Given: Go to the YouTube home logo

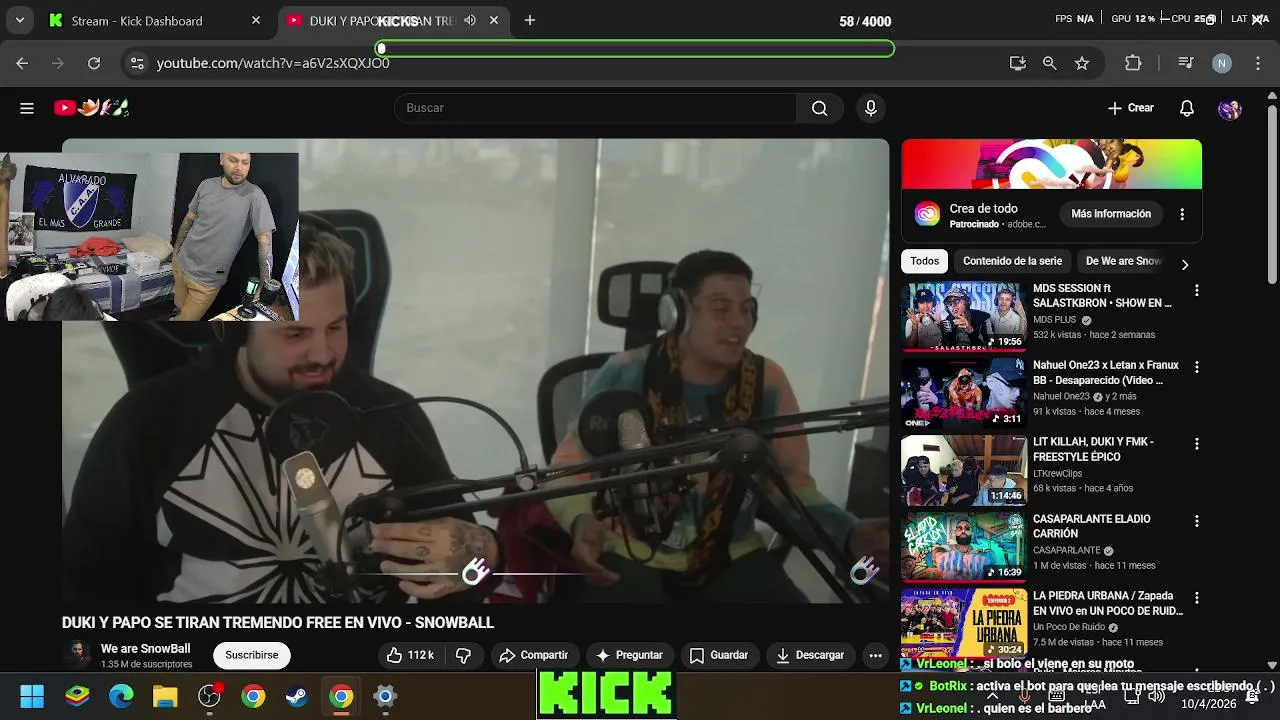Looking at the screenshot, I should (x=92, y=108).
